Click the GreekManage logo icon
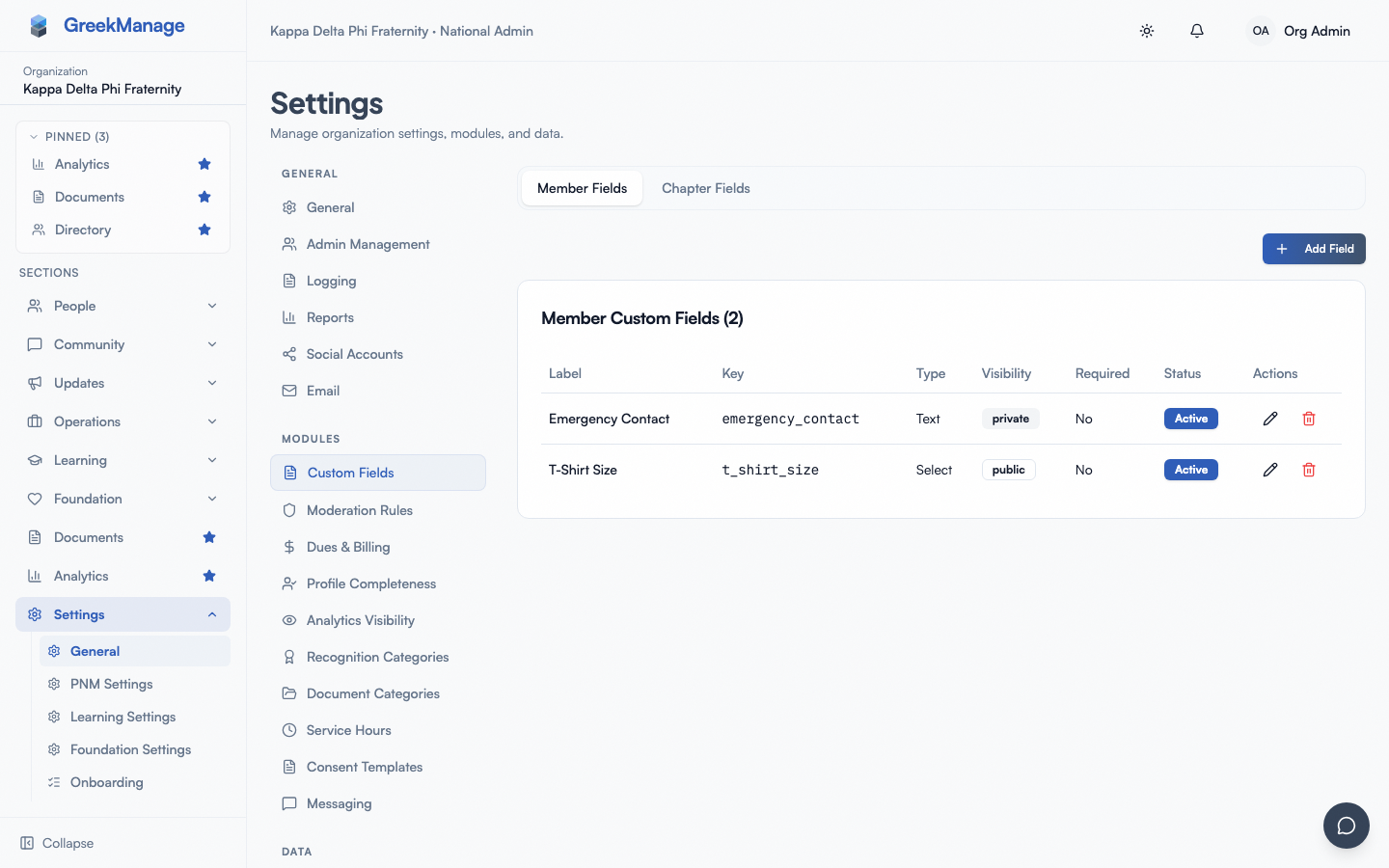The image size is (1389, 868). (39, 26)
